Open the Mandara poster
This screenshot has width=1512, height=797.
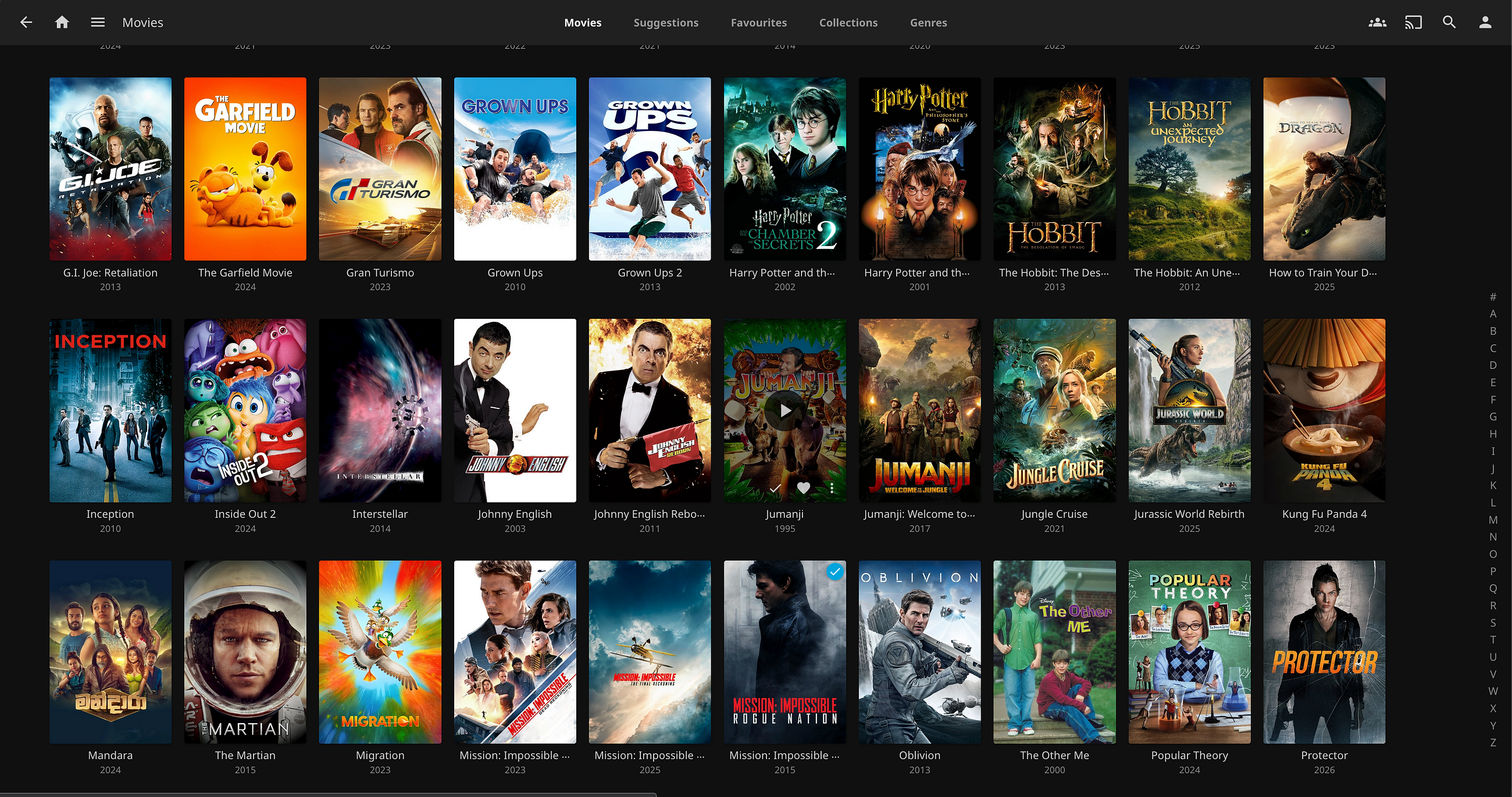pyautogui.click(x=110, y=652)
